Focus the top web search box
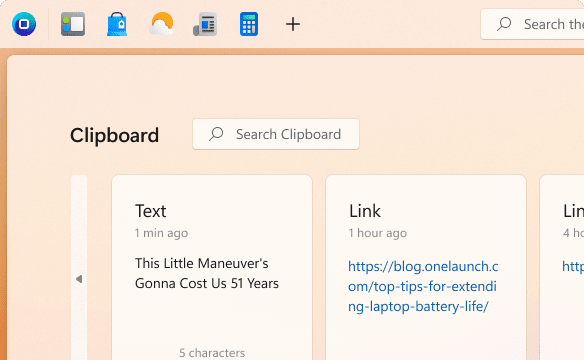Viewport: 584px width, 360px height. click(x=532, y=24)
